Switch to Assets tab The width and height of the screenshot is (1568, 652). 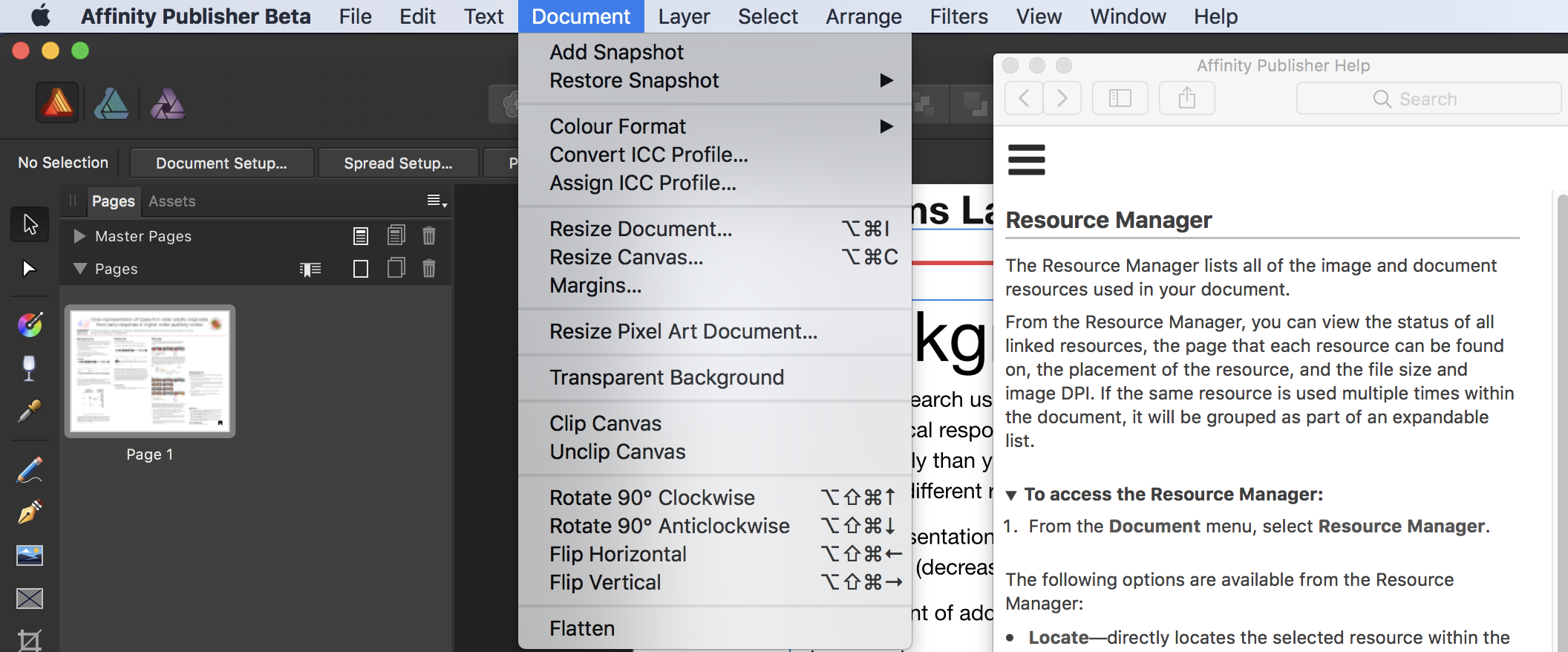click(172, 201)
